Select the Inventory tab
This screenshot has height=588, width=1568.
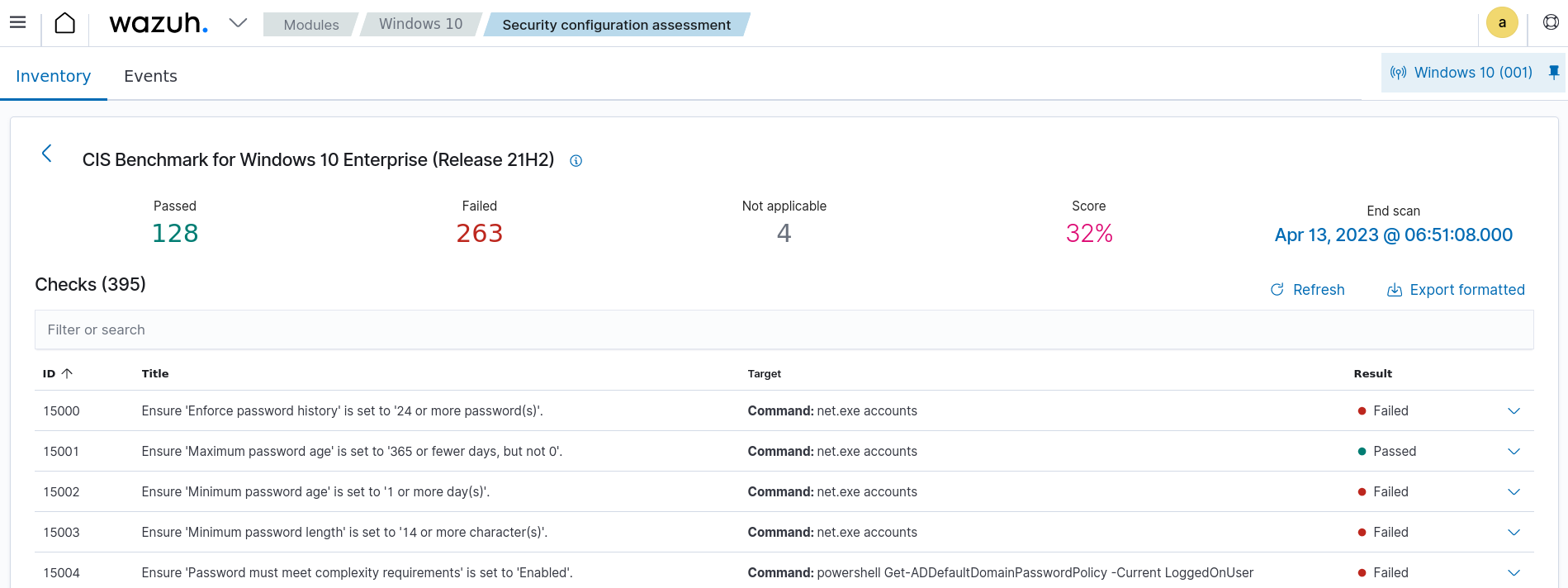click(x=54, y=76)
